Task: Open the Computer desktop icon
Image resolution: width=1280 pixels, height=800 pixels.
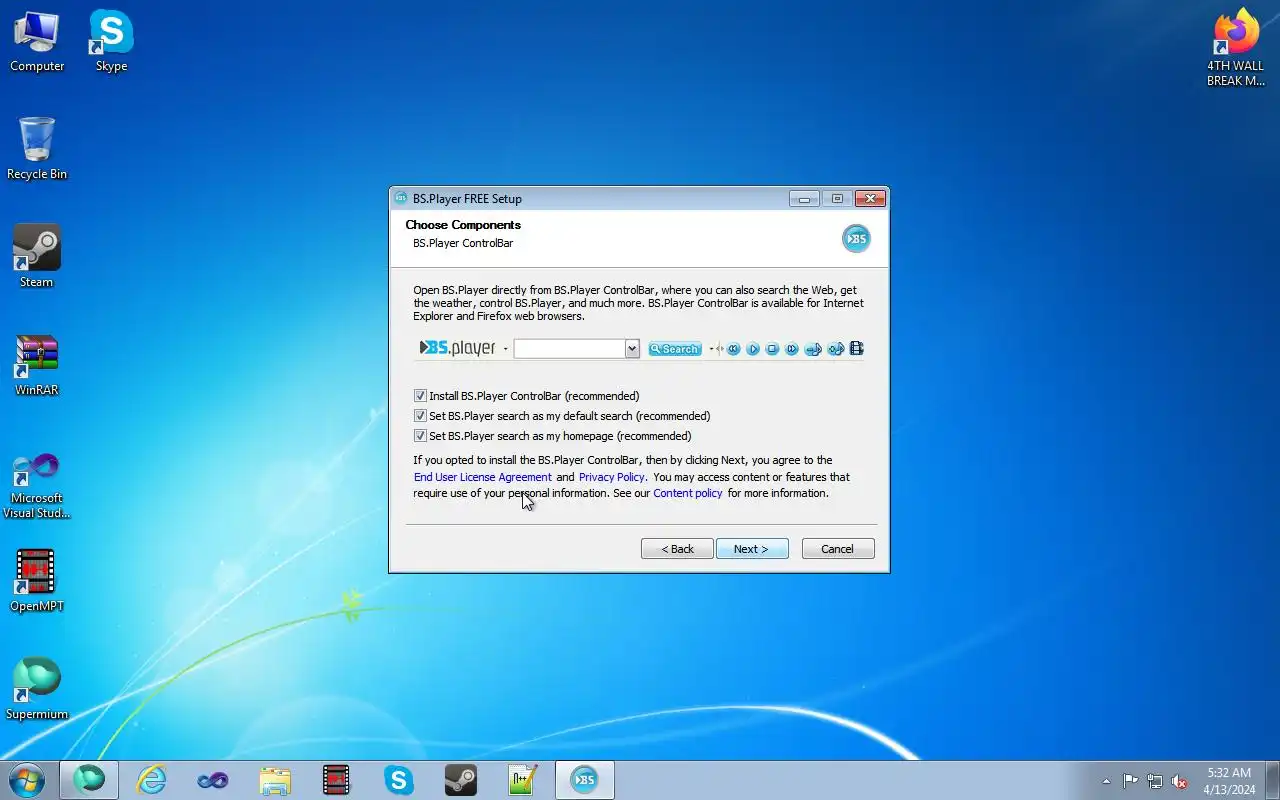Action: coord(37,42)
